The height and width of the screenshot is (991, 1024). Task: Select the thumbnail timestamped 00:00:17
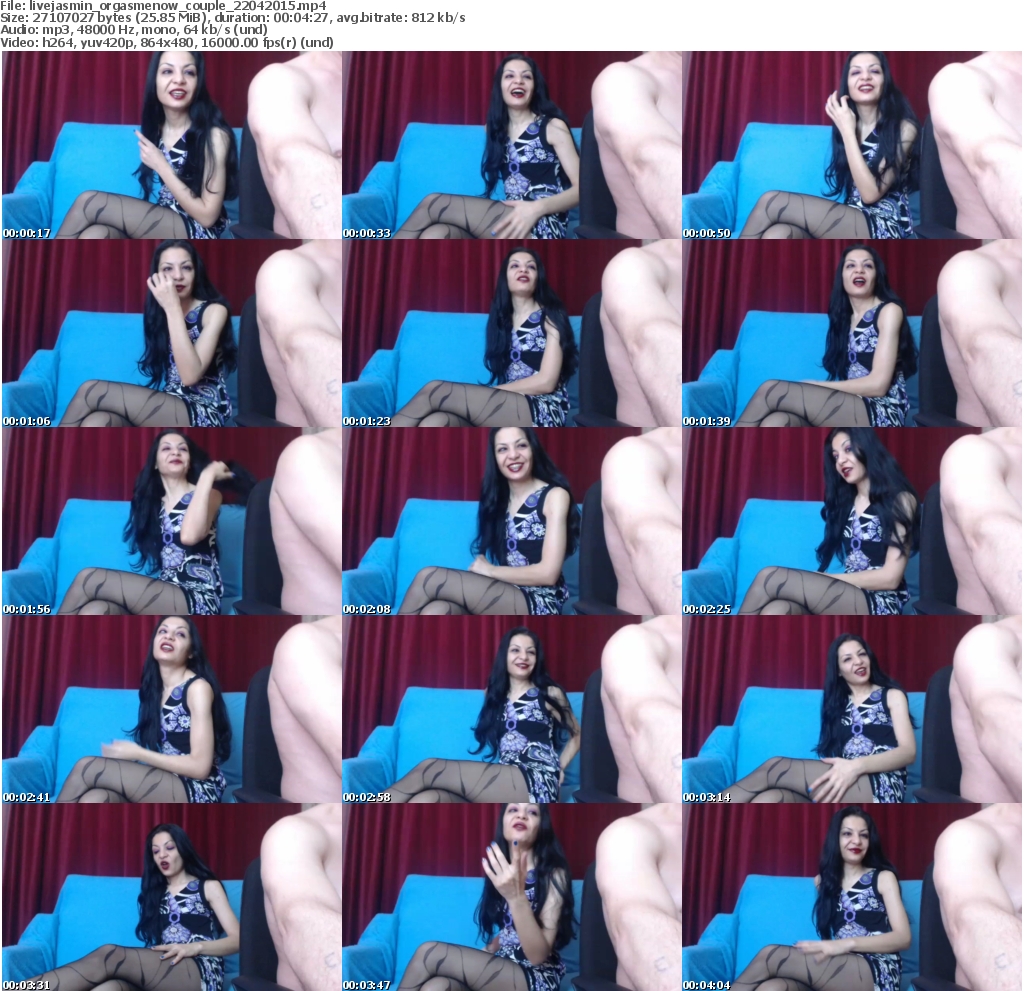[172, 145]
